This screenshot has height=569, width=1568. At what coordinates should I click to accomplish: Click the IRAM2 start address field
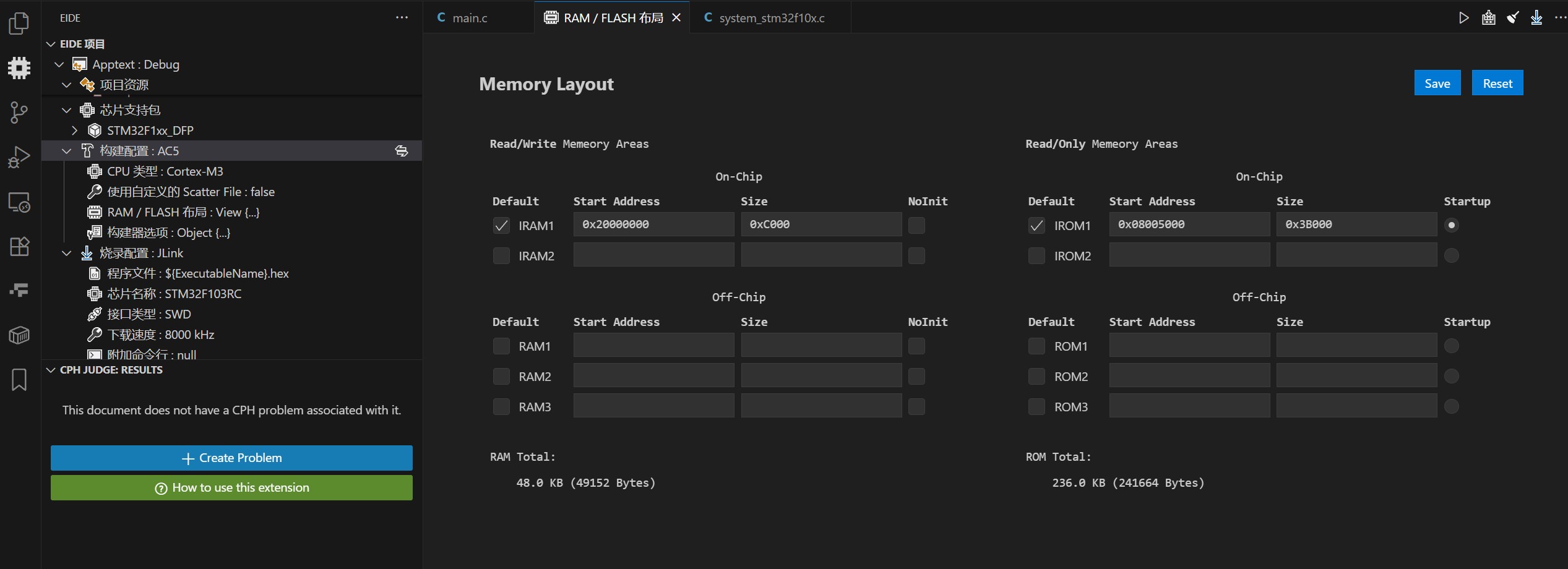point(653,255)
